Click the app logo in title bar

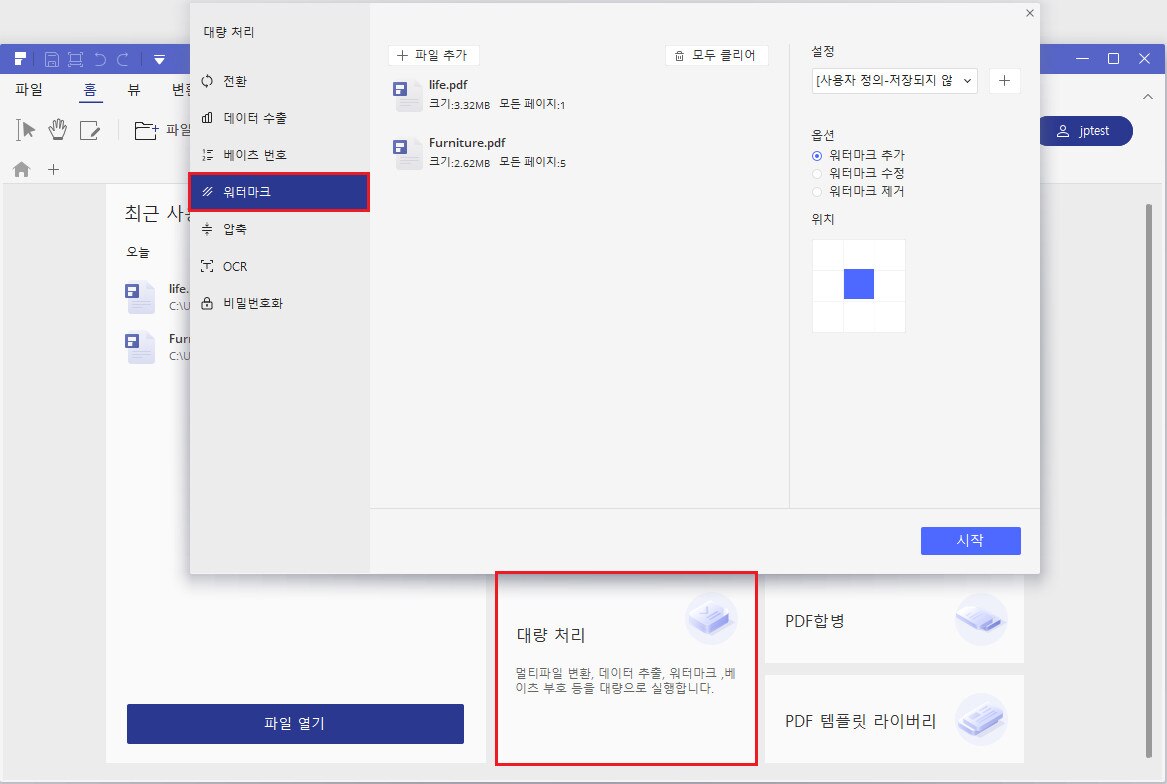coord(20,59)
